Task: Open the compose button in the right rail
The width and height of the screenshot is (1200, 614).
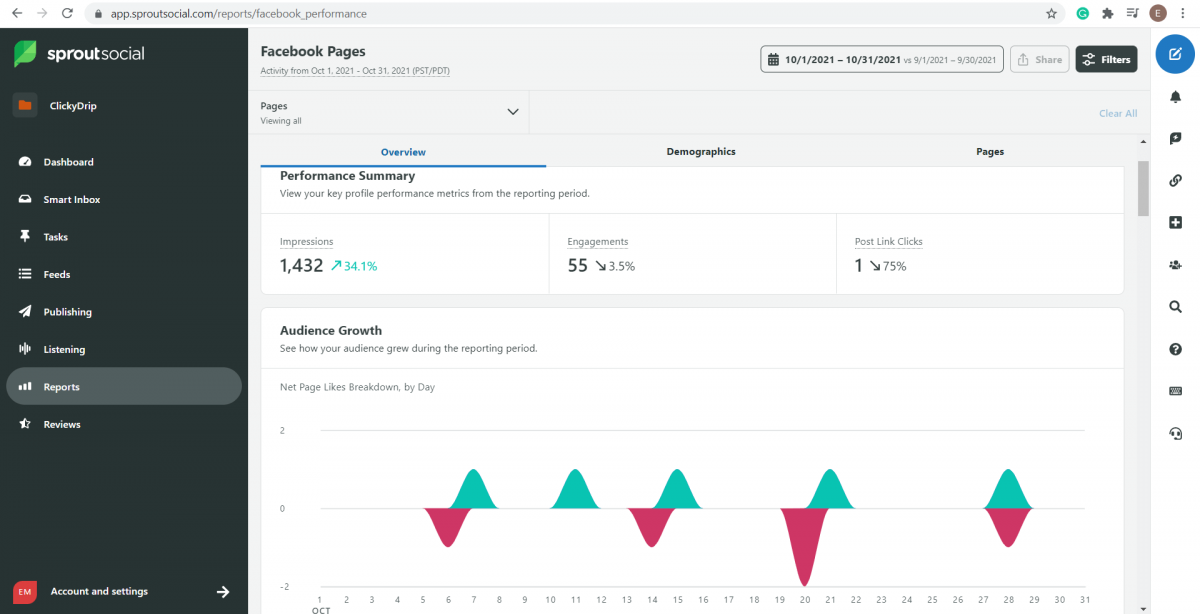Action: 1175,55
